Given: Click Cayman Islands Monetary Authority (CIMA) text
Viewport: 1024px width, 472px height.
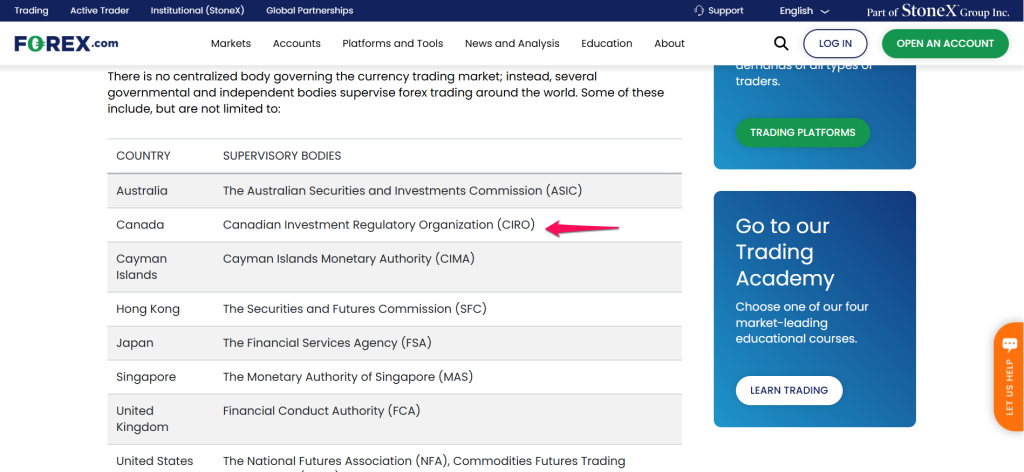Looking at the screenshot, I should pyautogui.click(x=349, y=259).
